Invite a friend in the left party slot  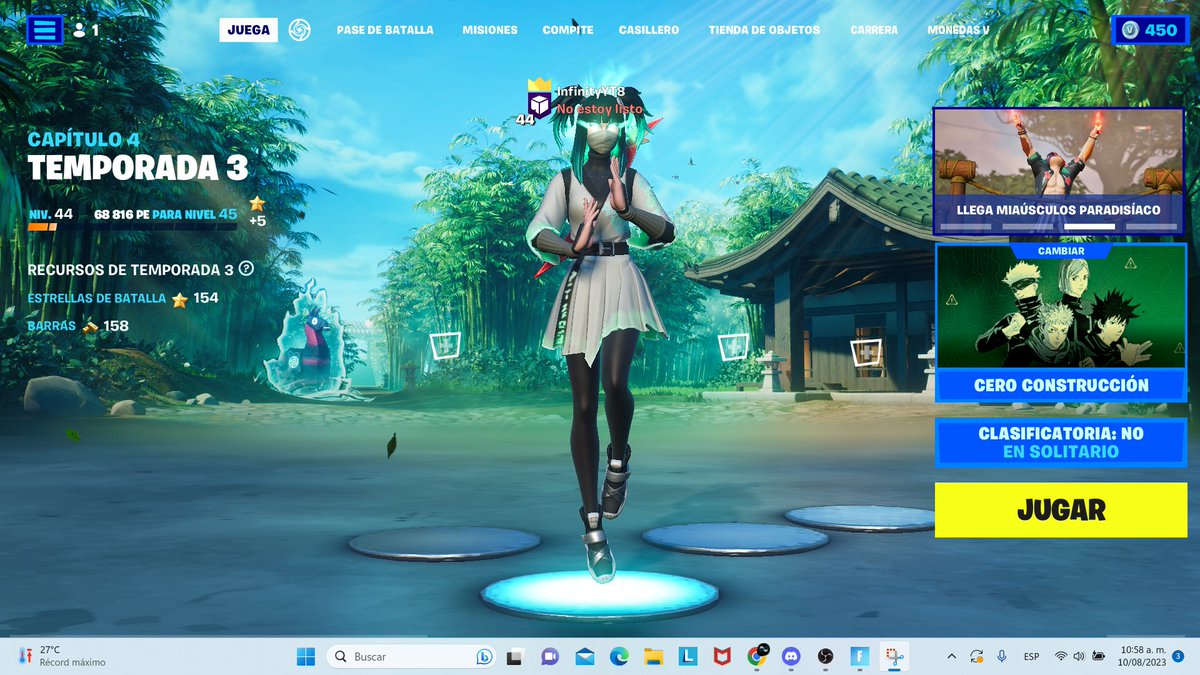click(x=444, y=346)
